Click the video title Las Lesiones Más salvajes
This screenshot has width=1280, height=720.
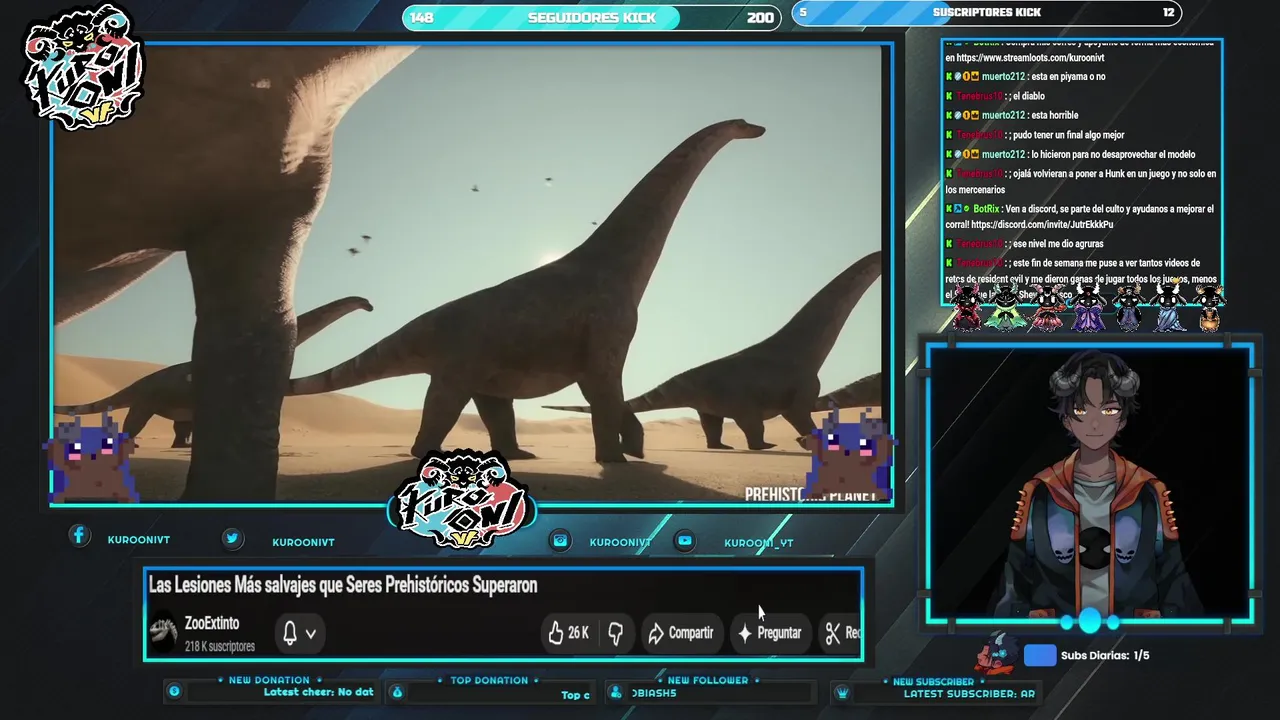pyautogui.click(x=343, y=585)
